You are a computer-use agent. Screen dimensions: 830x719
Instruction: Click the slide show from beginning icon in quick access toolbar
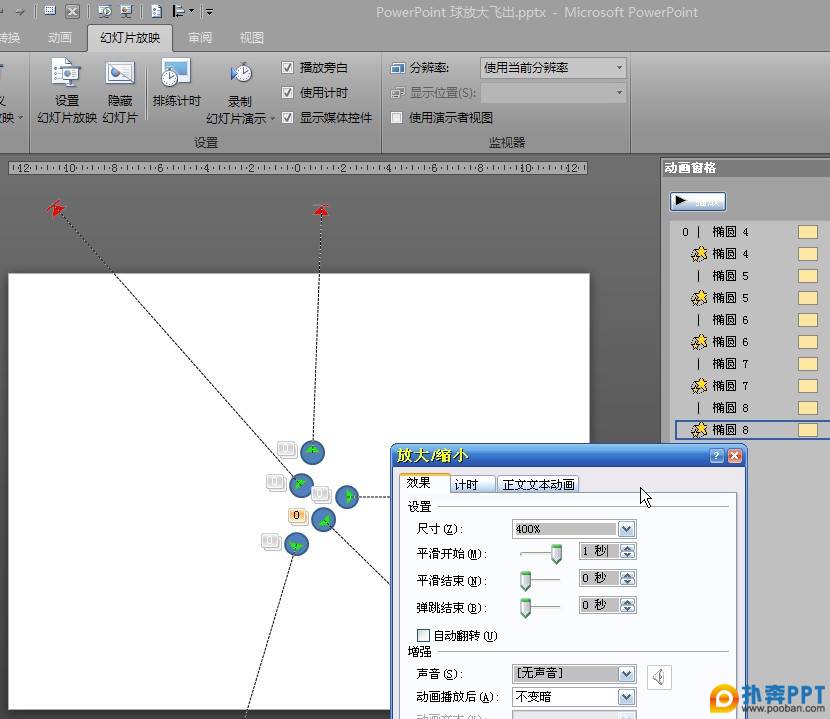coord(105,11)
